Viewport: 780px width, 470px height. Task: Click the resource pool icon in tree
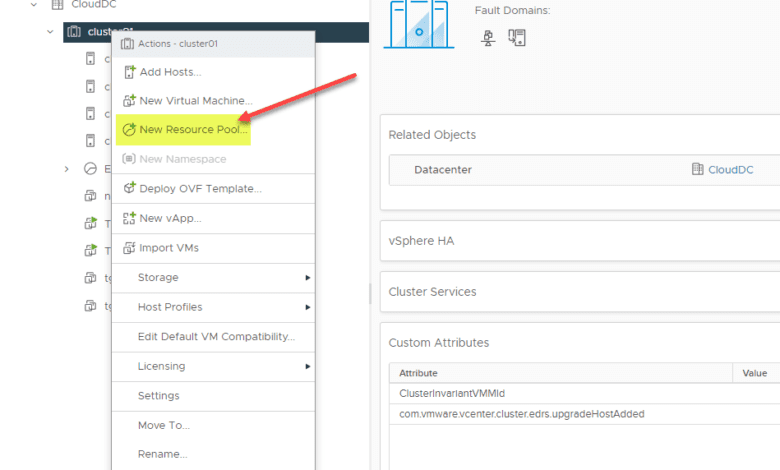[90, 169]
